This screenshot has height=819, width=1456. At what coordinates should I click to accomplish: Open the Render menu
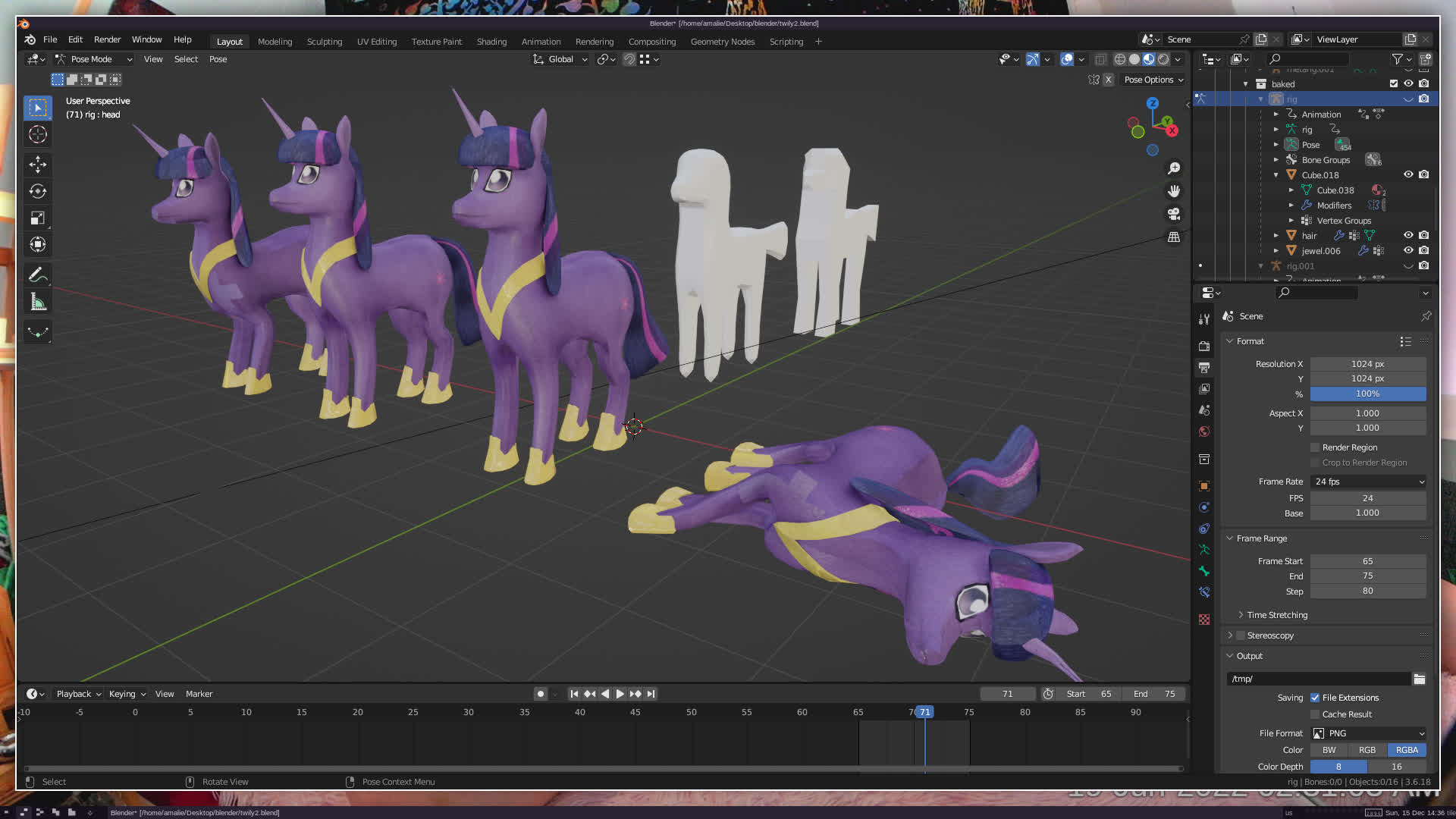click(x=107, y=39)
